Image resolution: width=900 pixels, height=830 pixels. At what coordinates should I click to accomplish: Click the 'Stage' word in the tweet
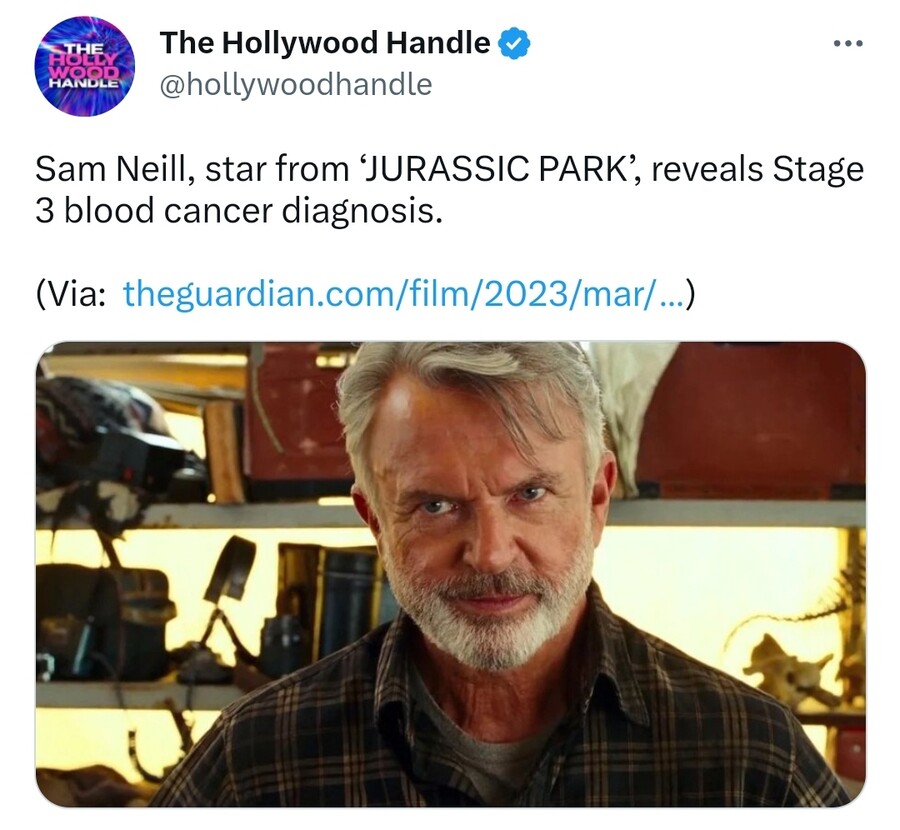(818, 169)
